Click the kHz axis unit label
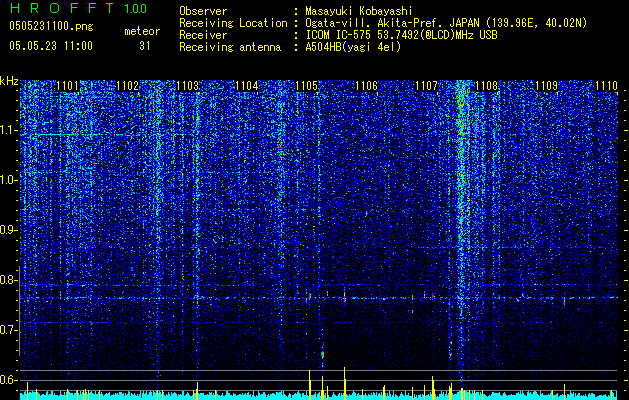 (x=9, y=81)
